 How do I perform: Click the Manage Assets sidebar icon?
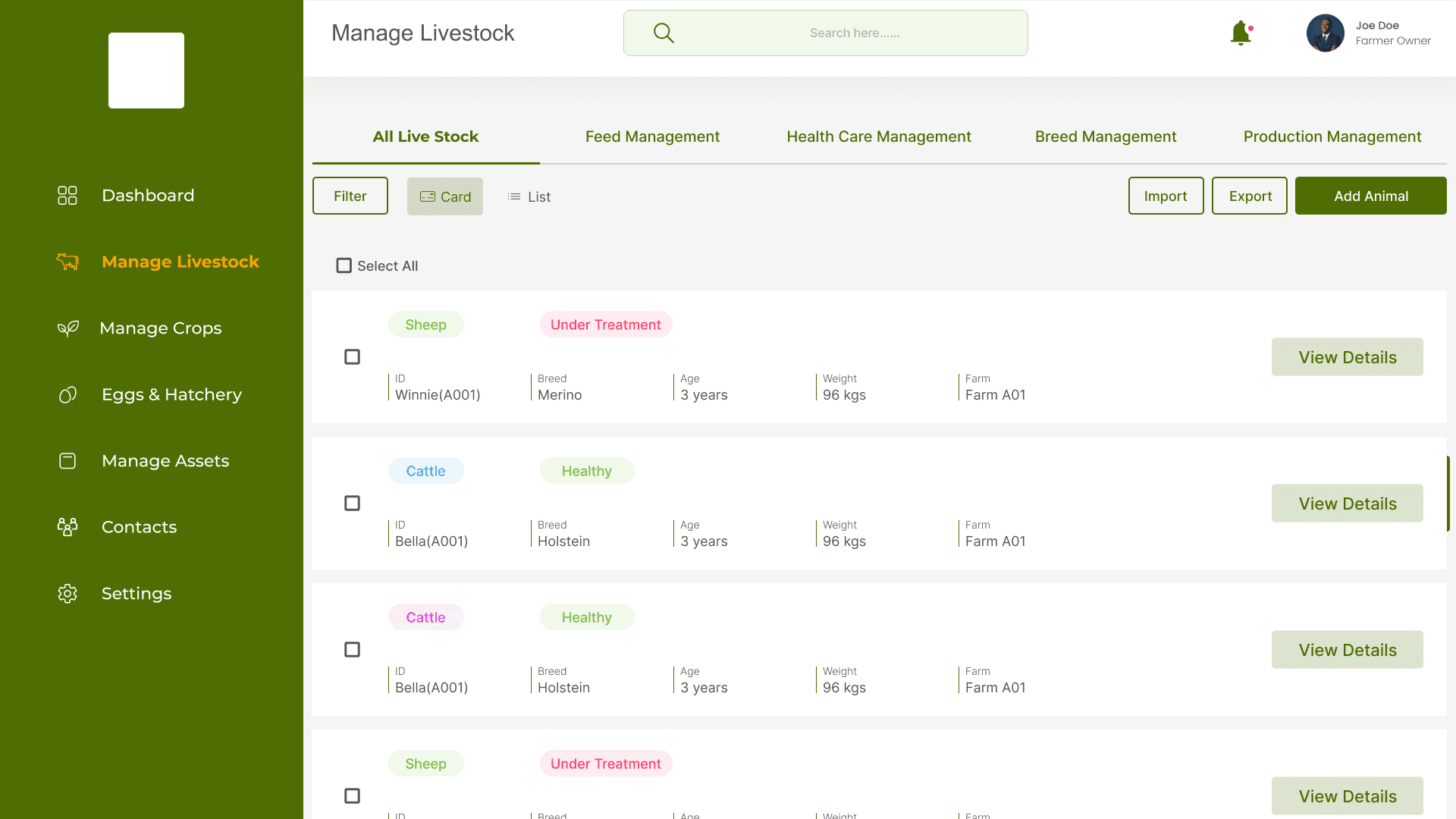(x=67, y=460)
